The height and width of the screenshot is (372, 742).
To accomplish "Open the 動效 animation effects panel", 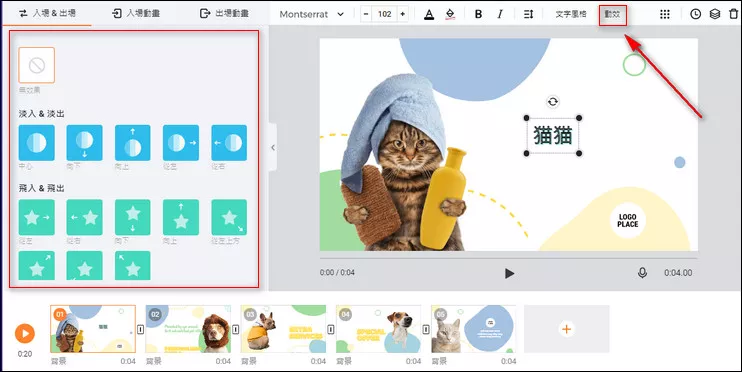I will pyautogui.click(x=612, y=15).
